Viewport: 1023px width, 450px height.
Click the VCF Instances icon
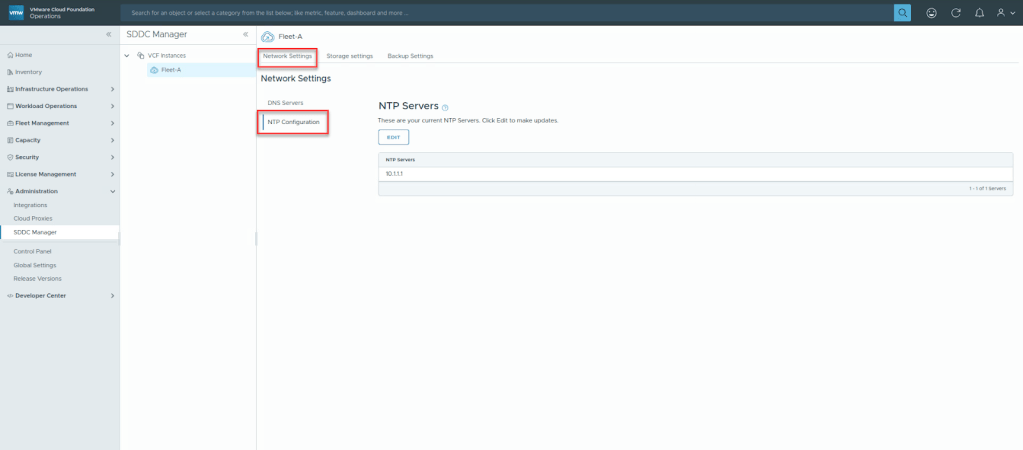point(140,55)
